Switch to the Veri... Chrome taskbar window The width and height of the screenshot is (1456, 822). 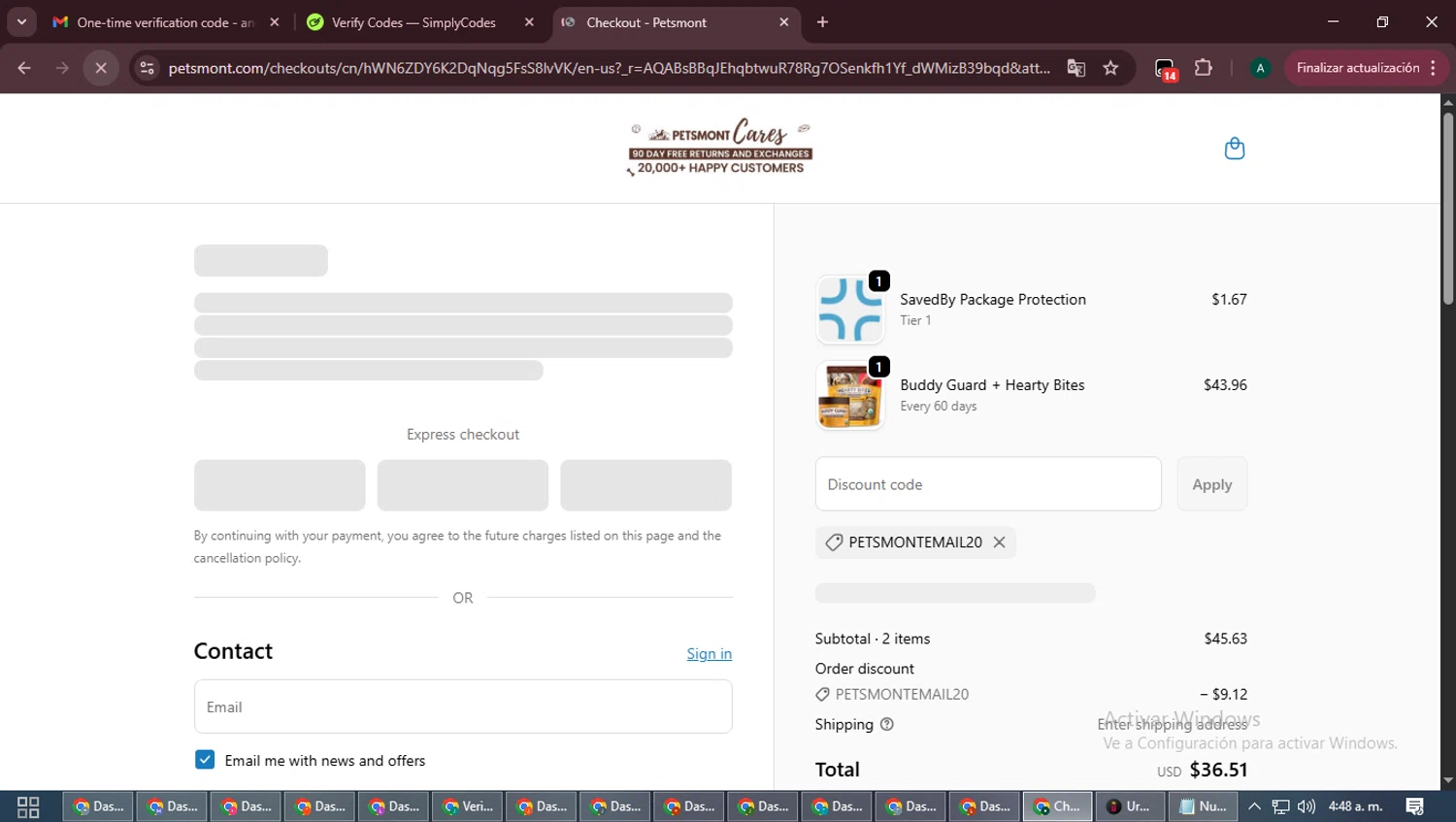click(469, 806)
